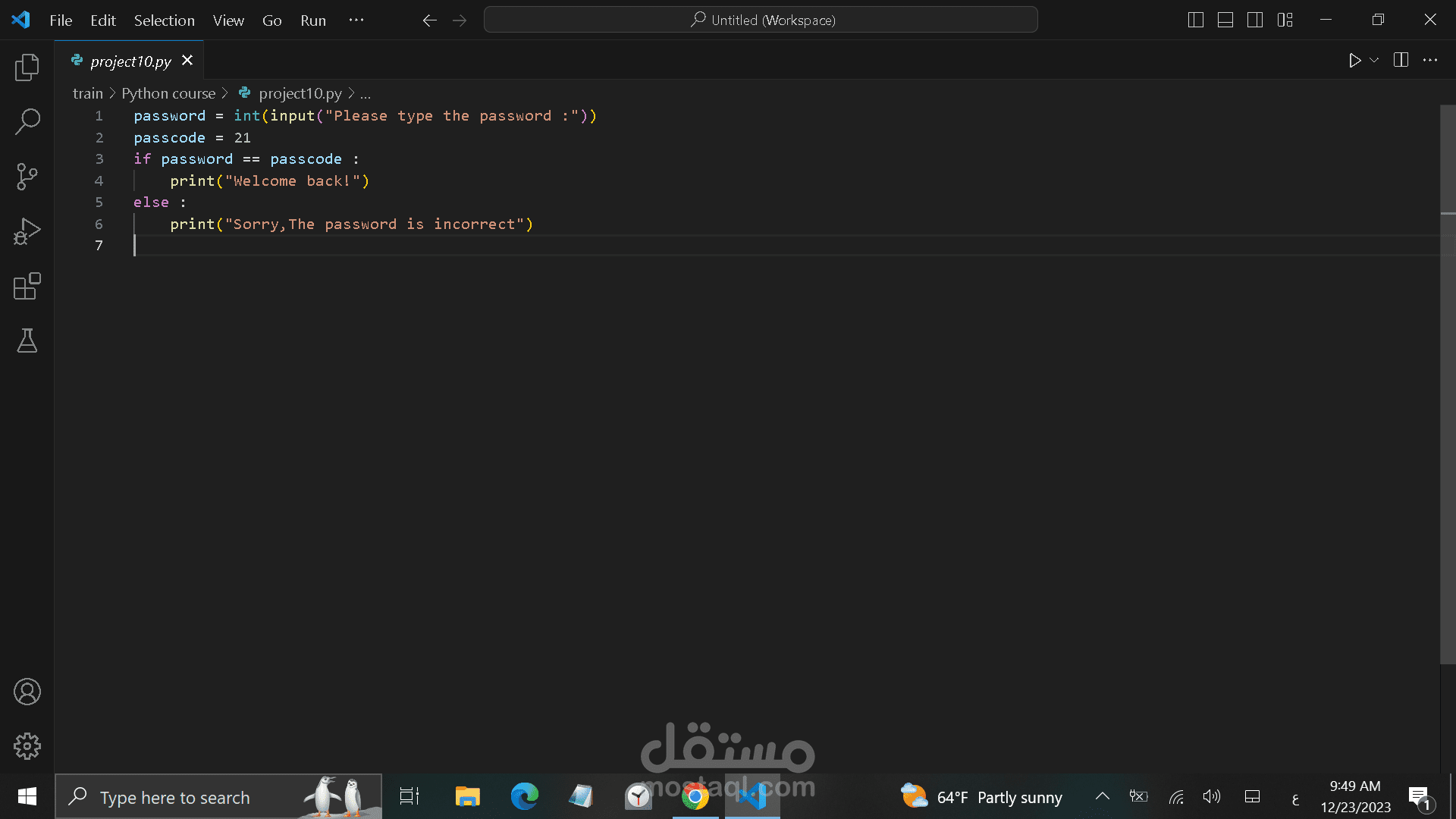This screenshot has height=819, width=1456.
Task: Open the Extensions view
Action: point(27,286)
